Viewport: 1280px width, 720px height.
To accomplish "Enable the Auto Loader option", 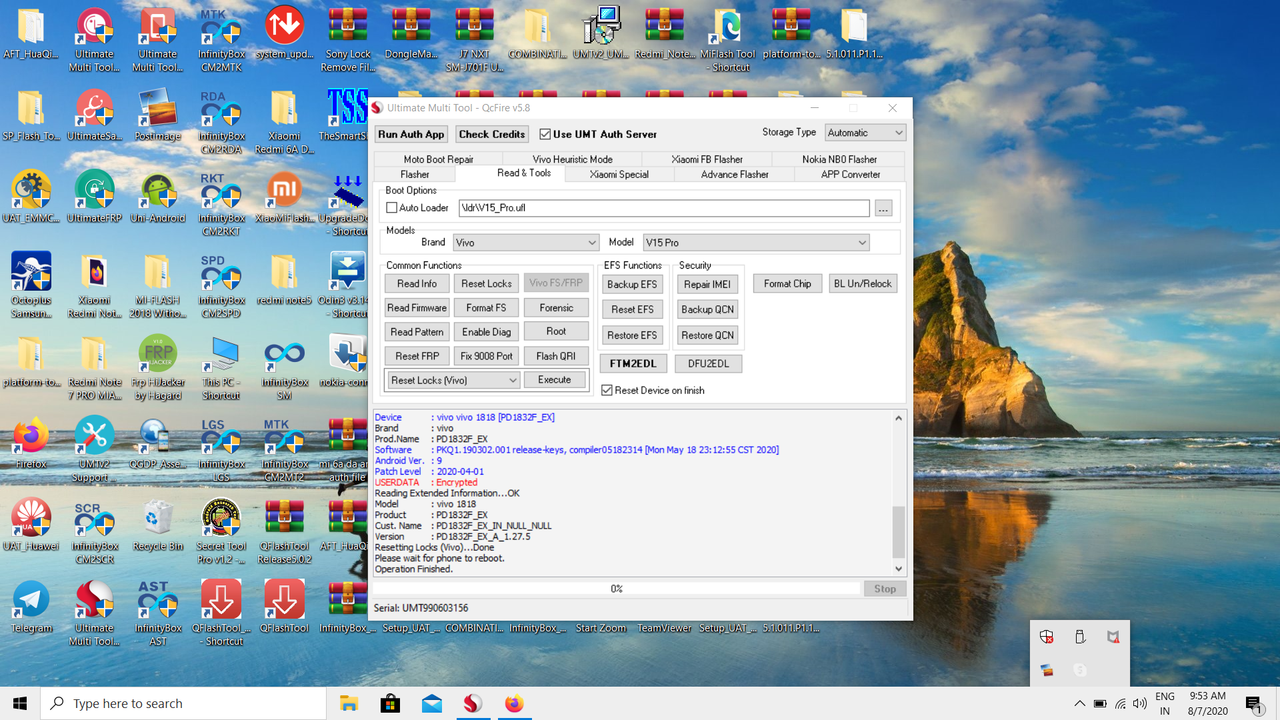I will (x=391, y=207).
